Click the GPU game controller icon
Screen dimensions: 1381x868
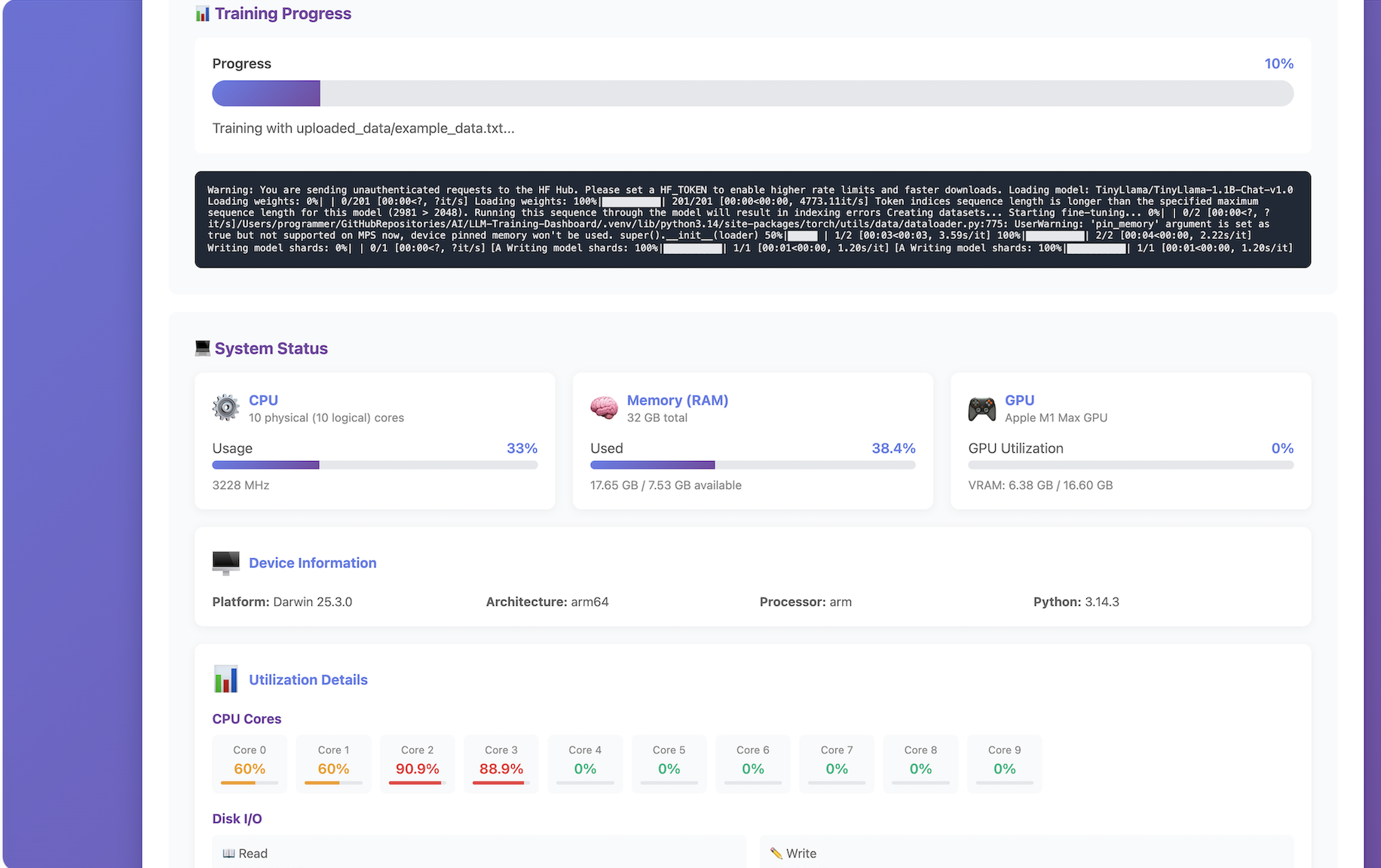click(x=981, y=409)
